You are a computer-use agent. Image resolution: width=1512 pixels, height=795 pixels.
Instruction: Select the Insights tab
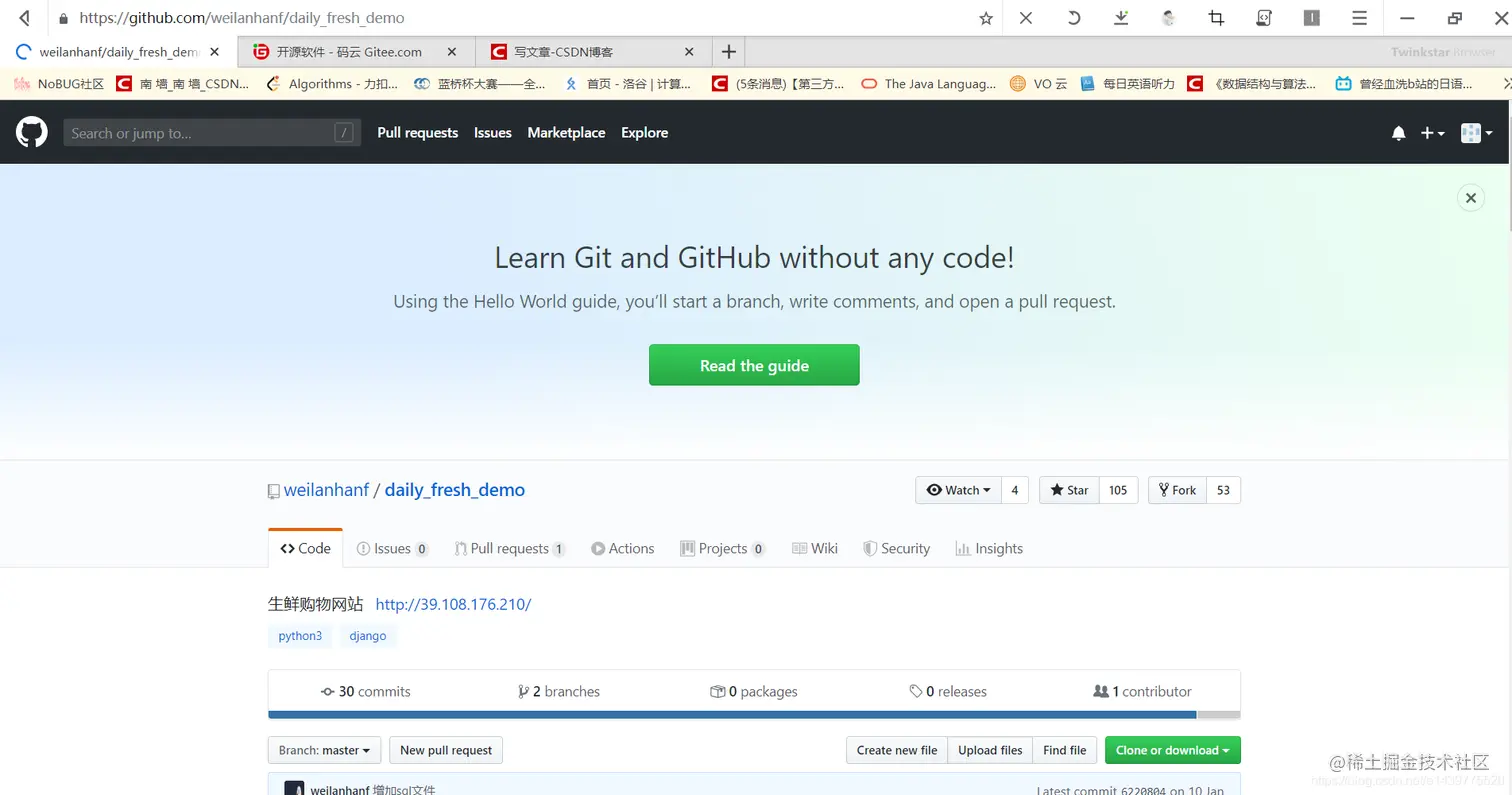point(989,548)
